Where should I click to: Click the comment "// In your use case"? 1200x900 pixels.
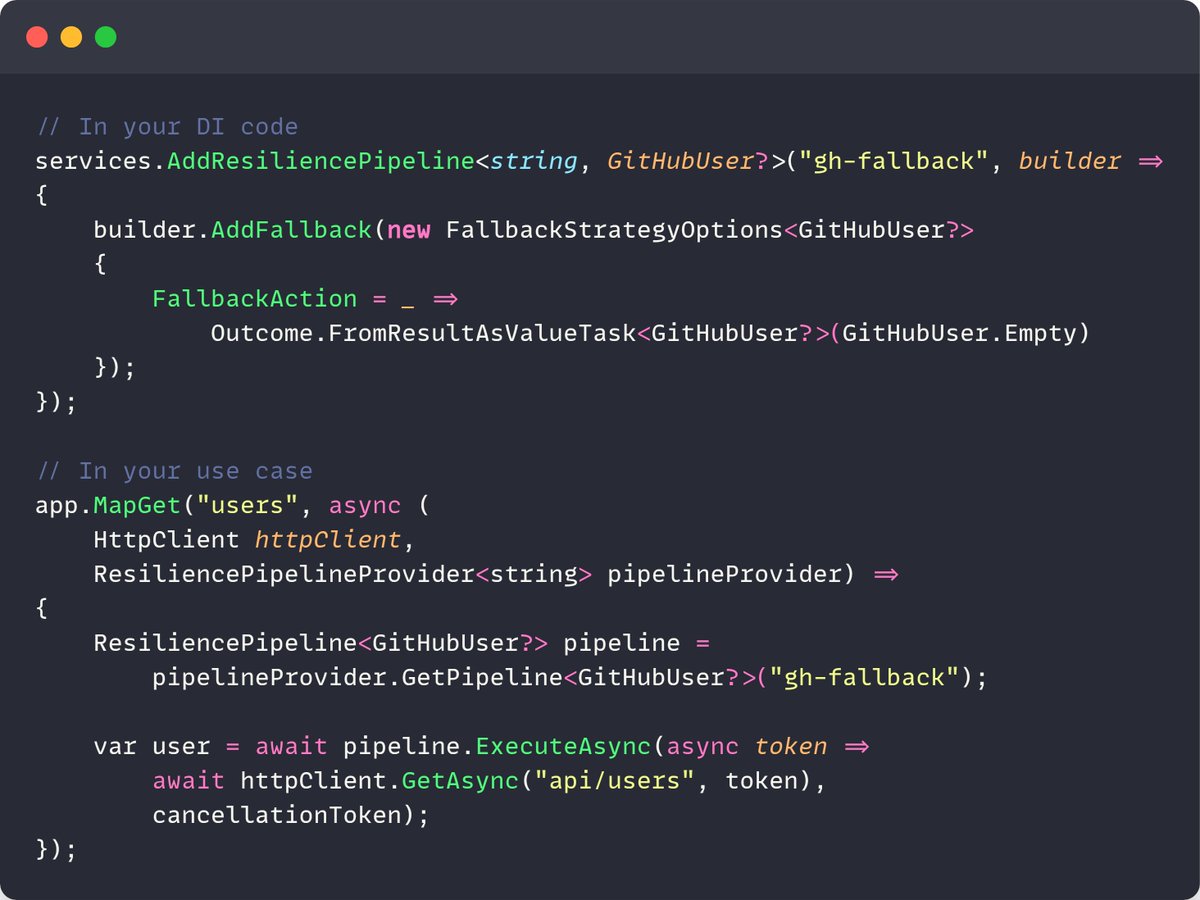coord(174,471)
